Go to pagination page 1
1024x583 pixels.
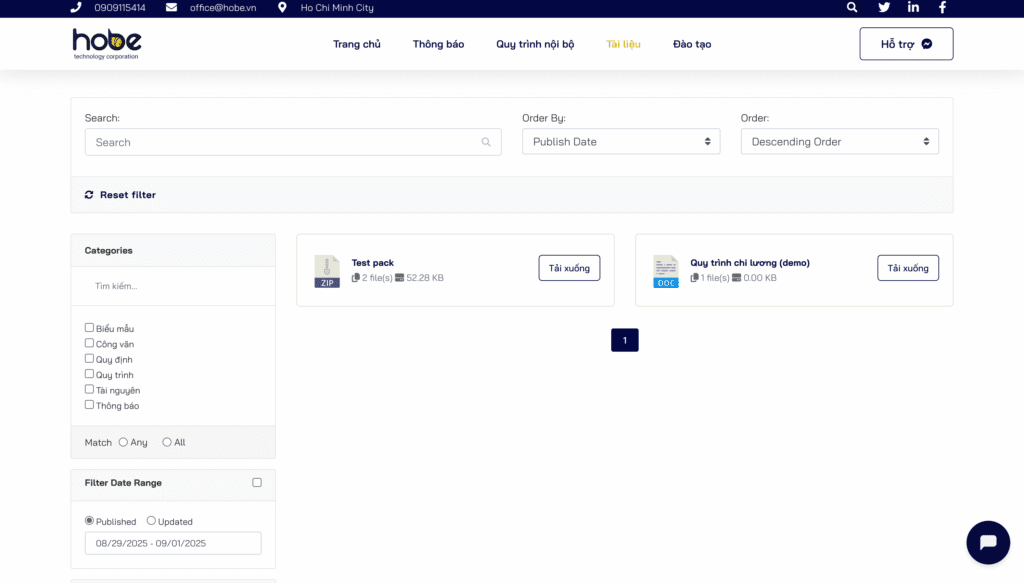pyautogui.click(x=625, y=340)
